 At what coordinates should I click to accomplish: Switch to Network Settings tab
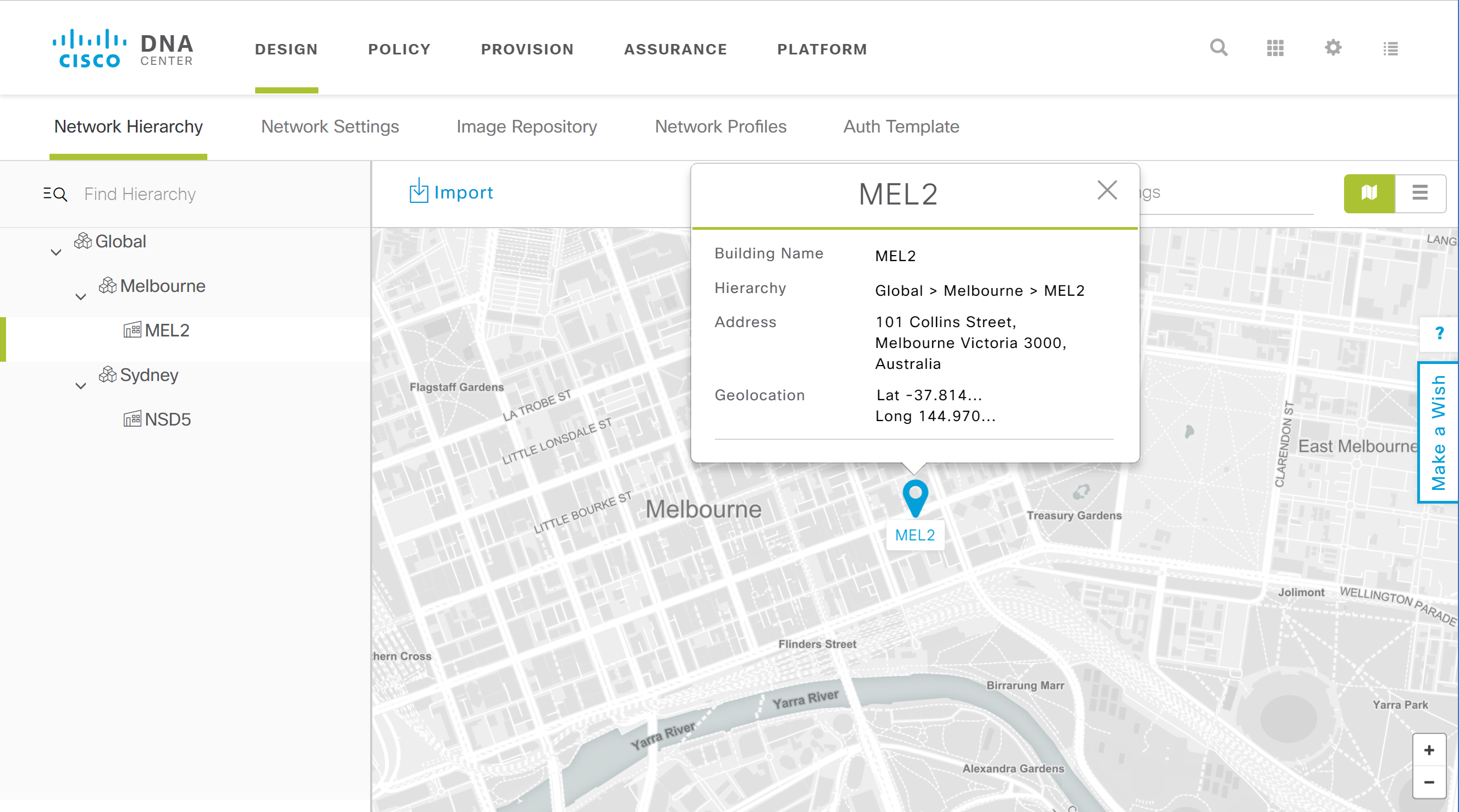point(329,126)
